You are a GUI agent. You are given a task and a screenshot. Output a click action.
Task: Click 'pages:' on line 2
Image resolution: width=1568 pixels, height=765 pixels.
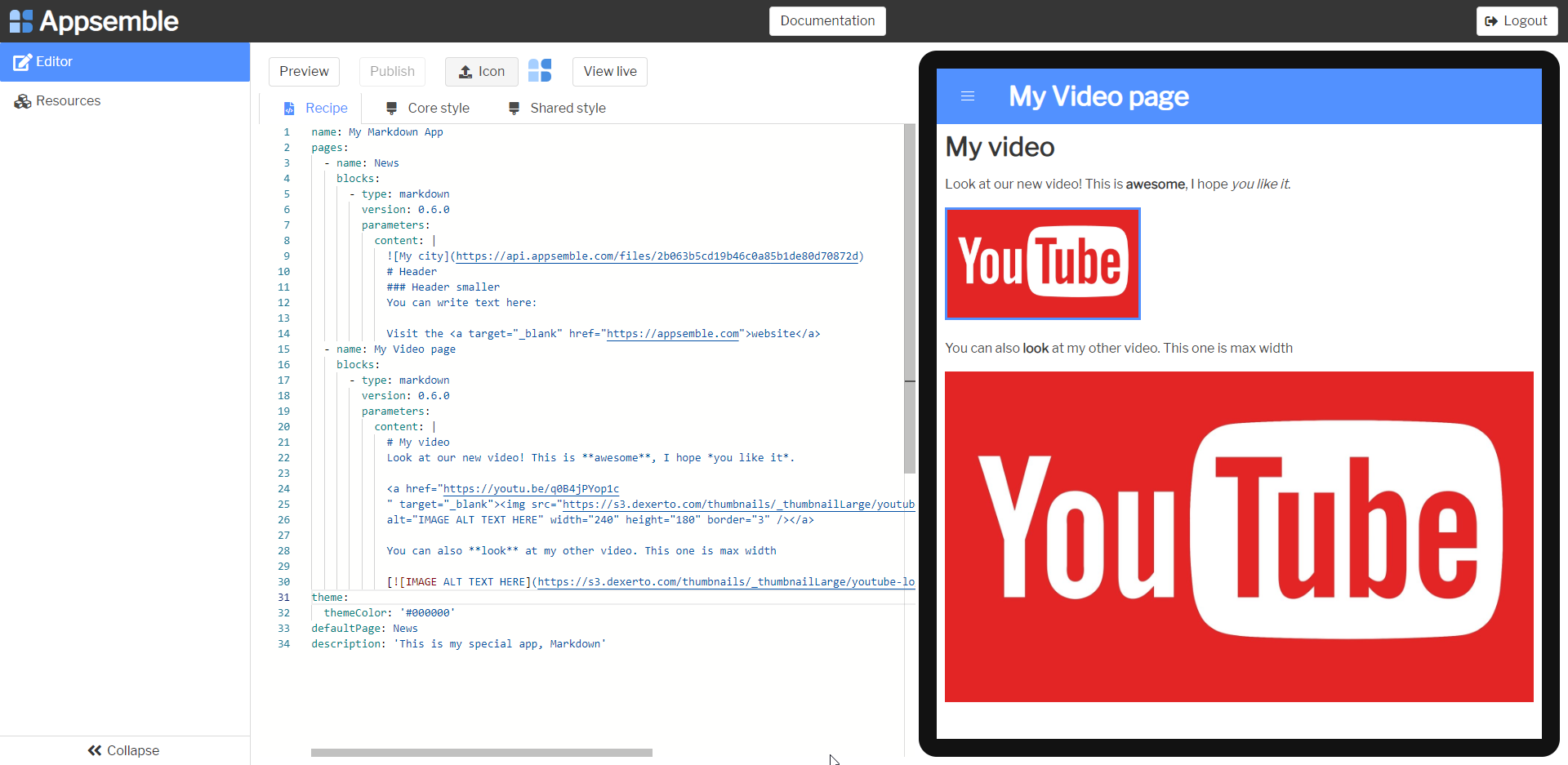pos(330,148)
